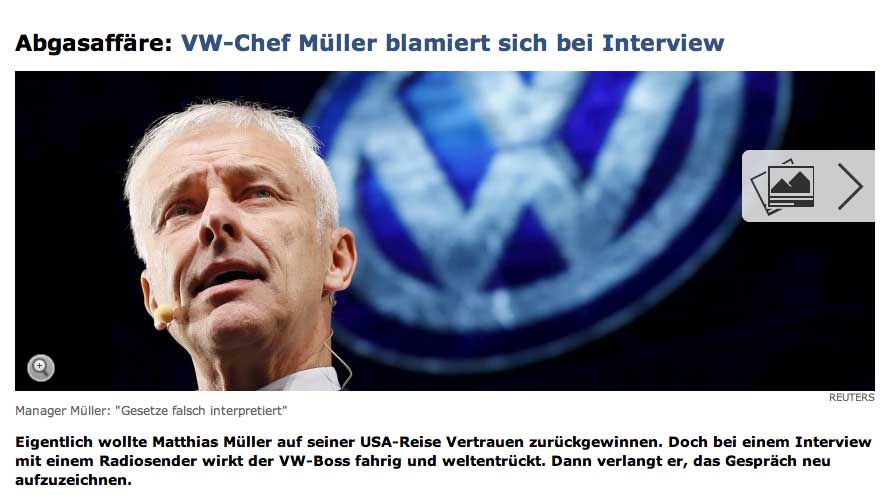Click the magnifier zoom icon on photo

[41, 368]
